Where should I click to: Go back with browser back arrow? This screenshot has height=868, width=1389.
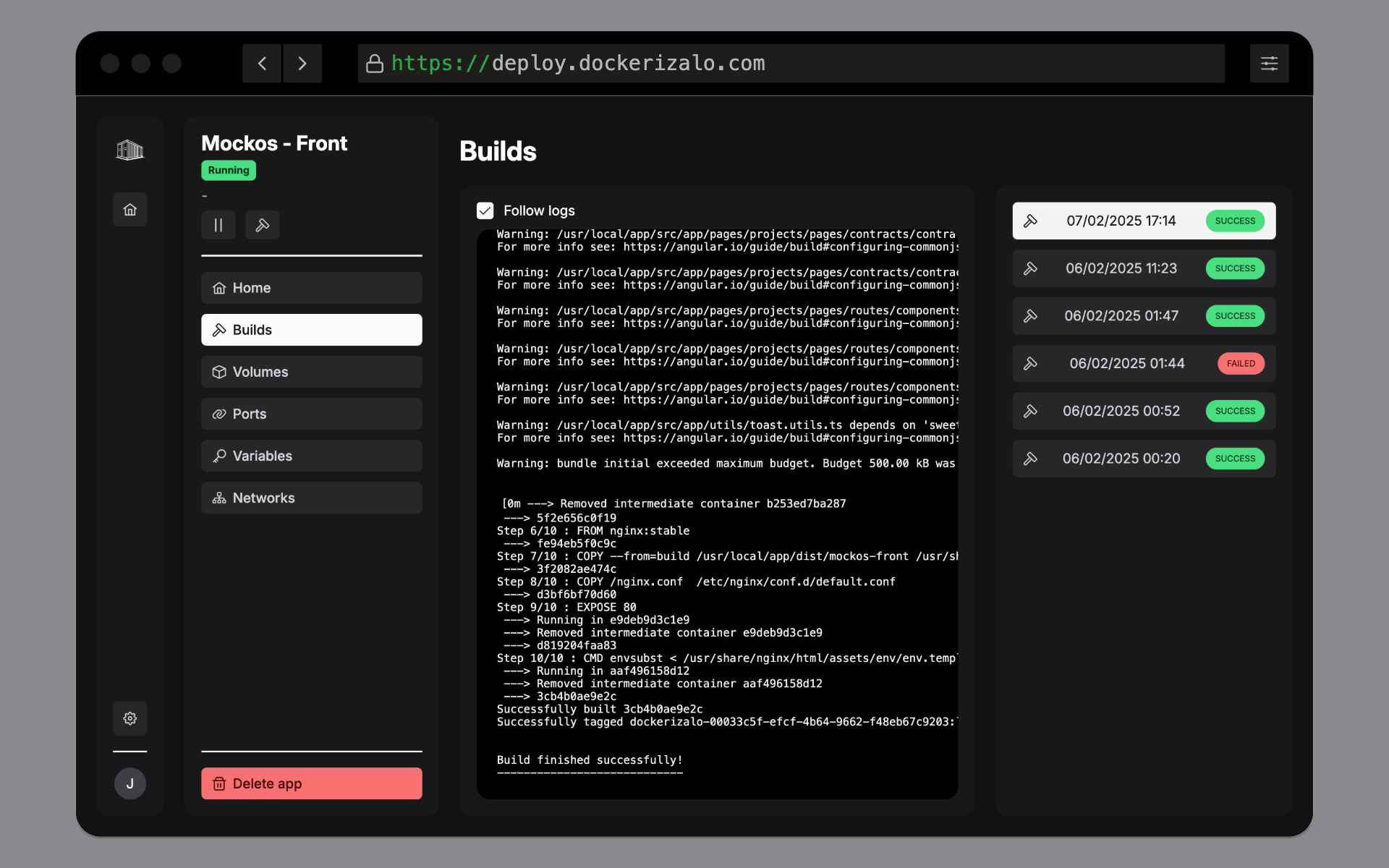[x=262, y=64]
